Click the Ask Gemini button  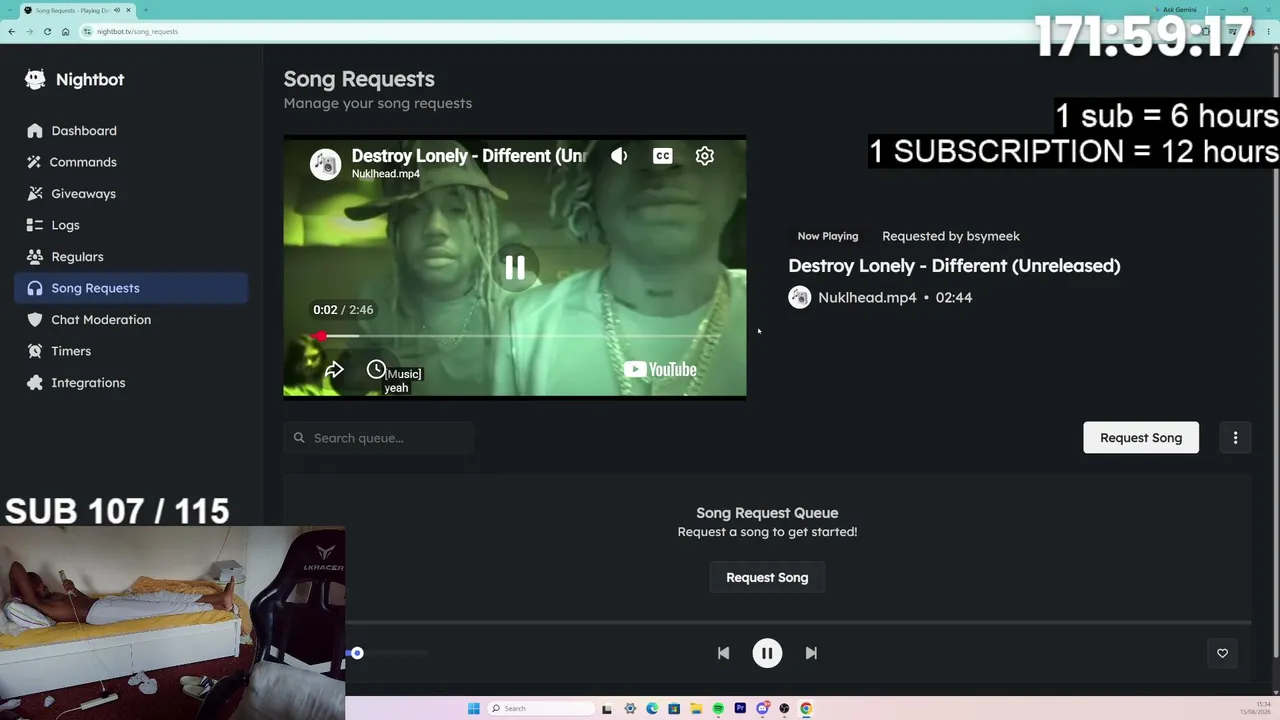(1176, 10)
